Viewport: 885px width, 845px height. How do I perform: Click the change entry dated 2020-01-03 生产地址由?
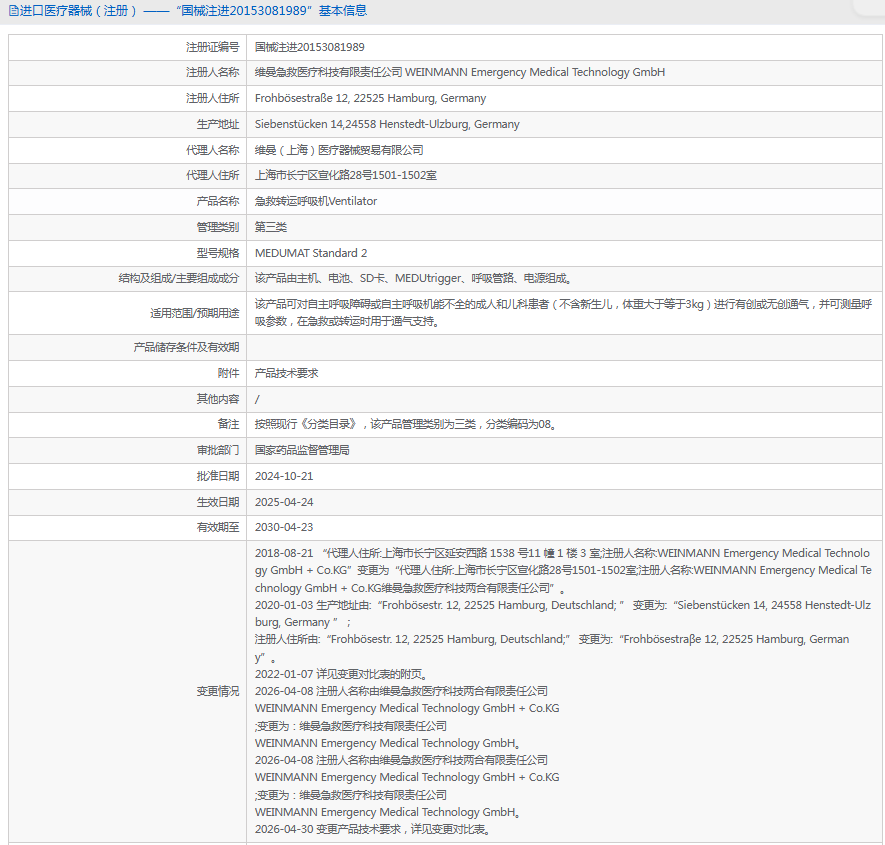point(563,614)
